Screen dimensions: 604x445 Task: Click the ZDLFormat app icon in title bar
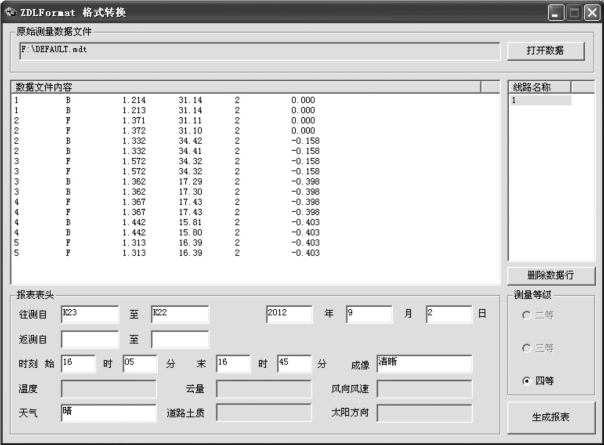[x=11, y=12]
